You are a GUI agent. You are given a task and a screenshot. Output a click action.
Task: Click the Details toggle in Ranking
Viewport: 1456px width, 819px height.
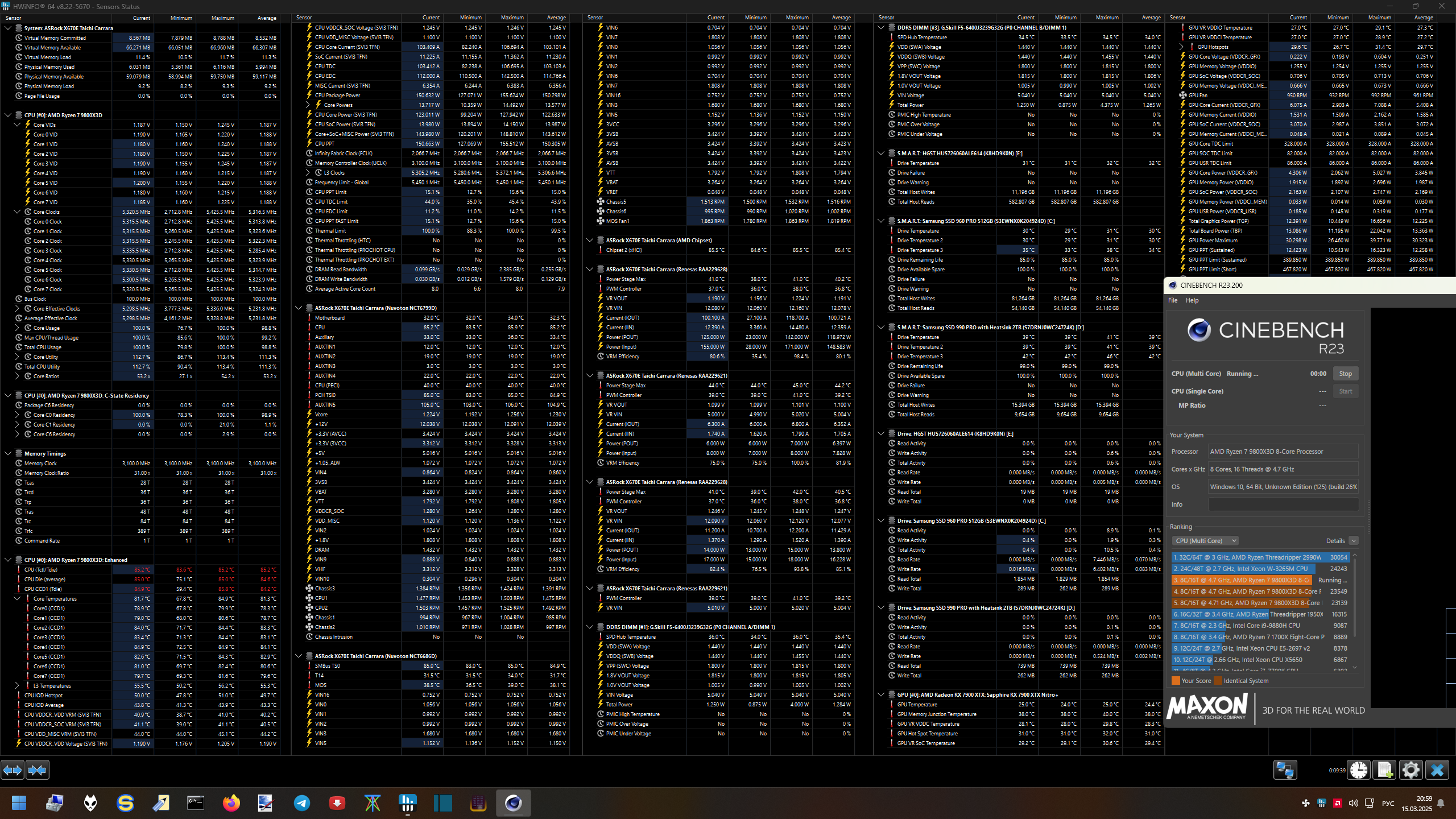(1354, 541)
